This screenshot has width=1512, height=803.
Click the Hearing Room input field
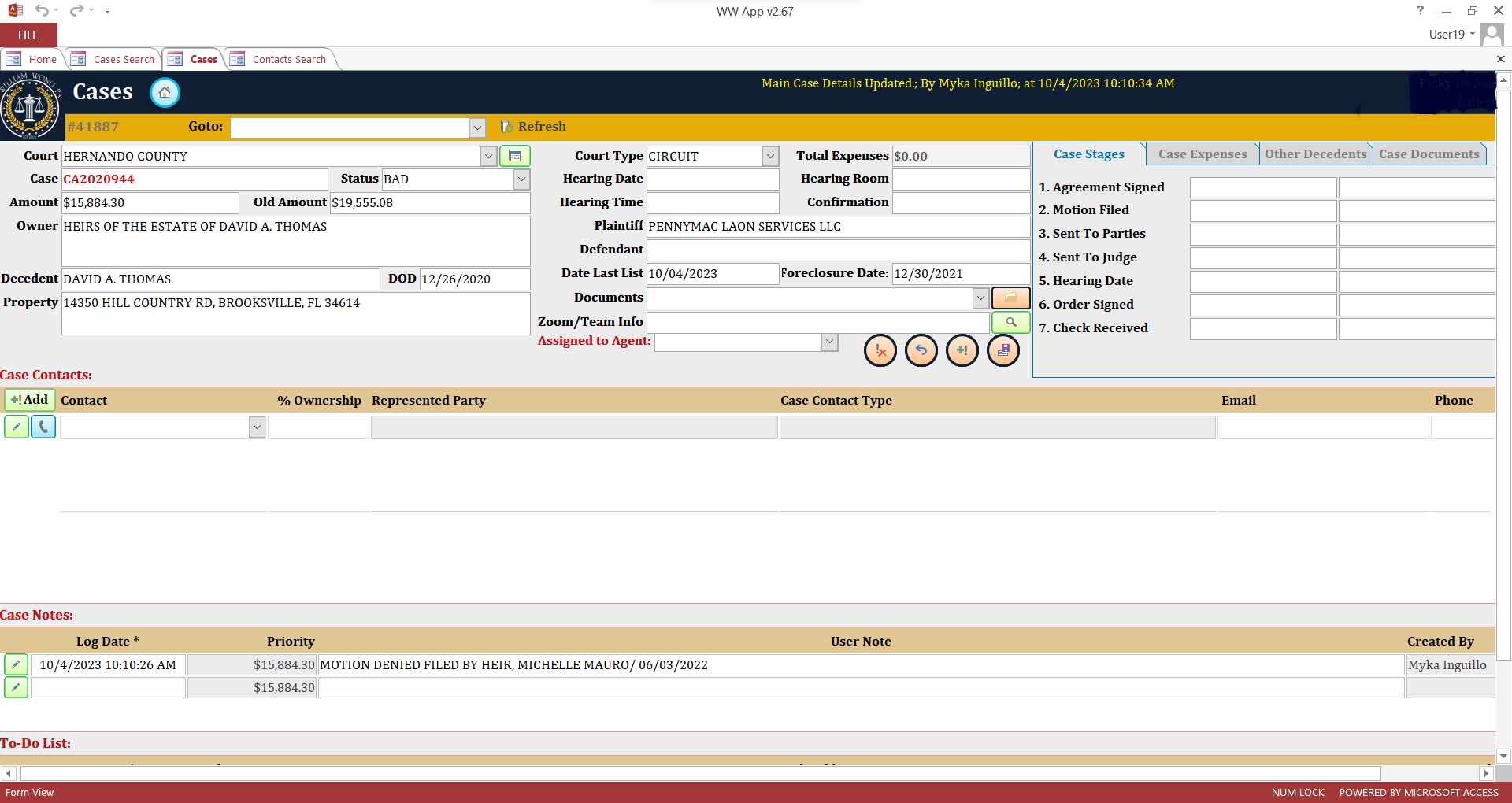point(961,179)
